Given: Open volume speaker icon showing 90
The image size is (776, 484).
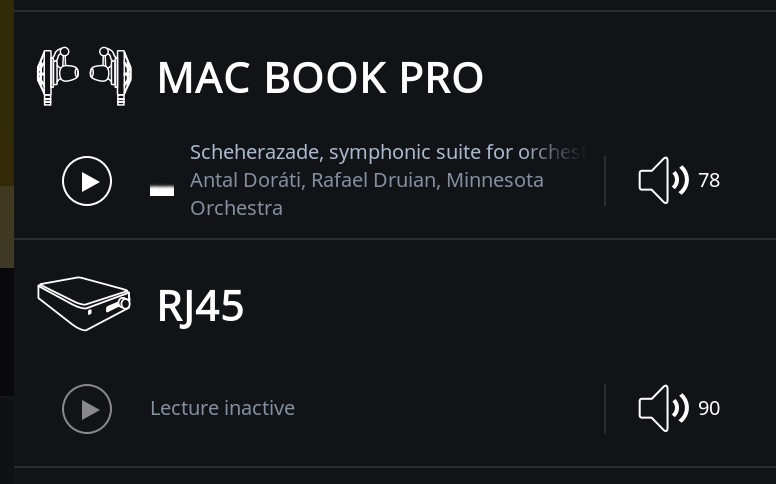Looking at the screenshot, I should click(x=664, y=408).
